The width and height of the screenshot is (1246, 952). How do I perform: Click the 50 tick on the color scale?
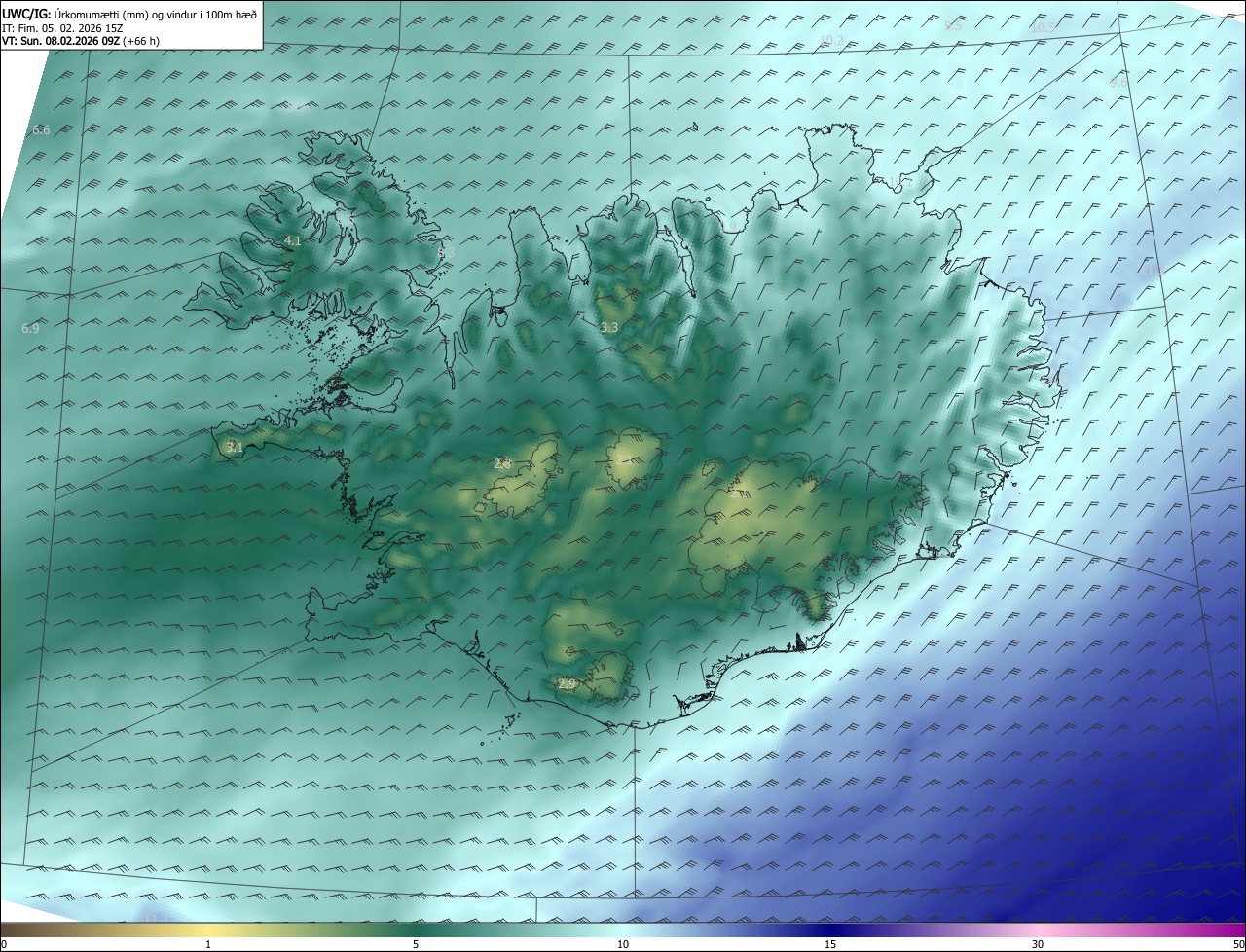point(1238,945)
